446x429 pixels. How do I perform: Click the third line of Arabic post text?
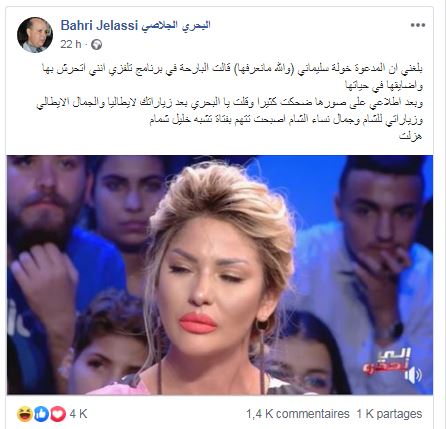point(229,103)
